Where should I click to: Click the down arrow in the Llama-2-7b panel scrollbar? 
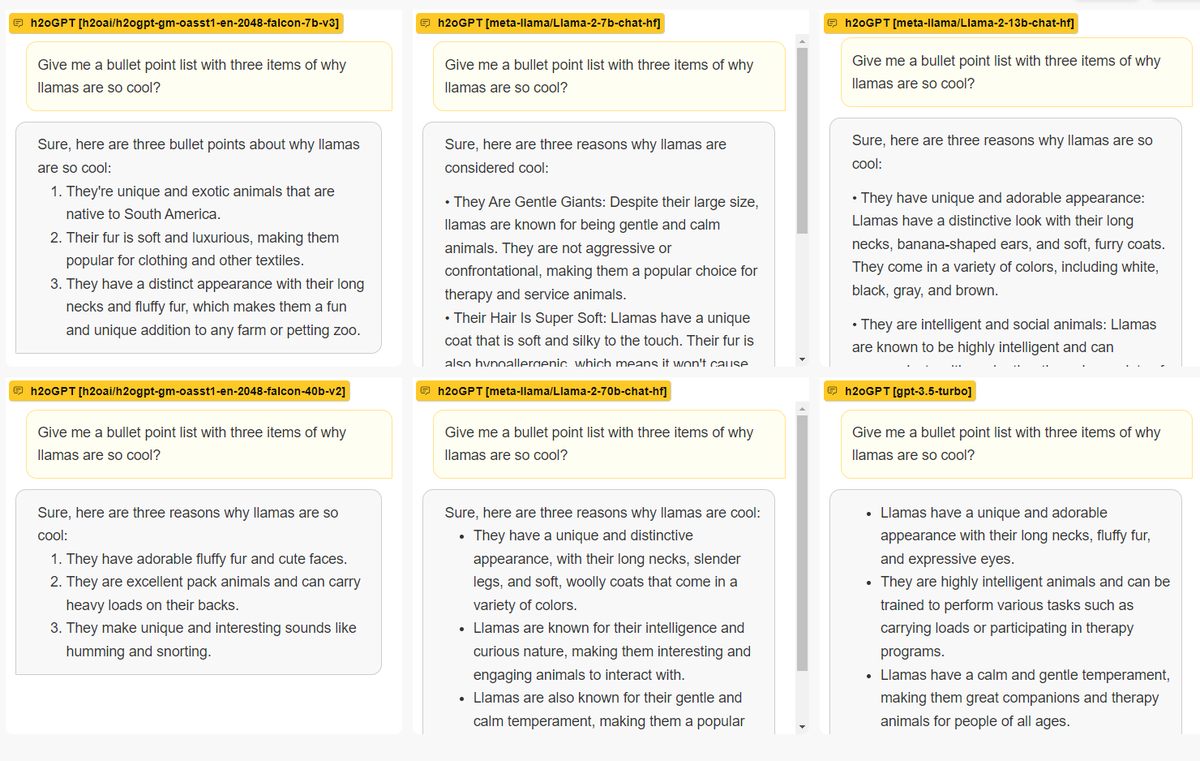[801, 359]
